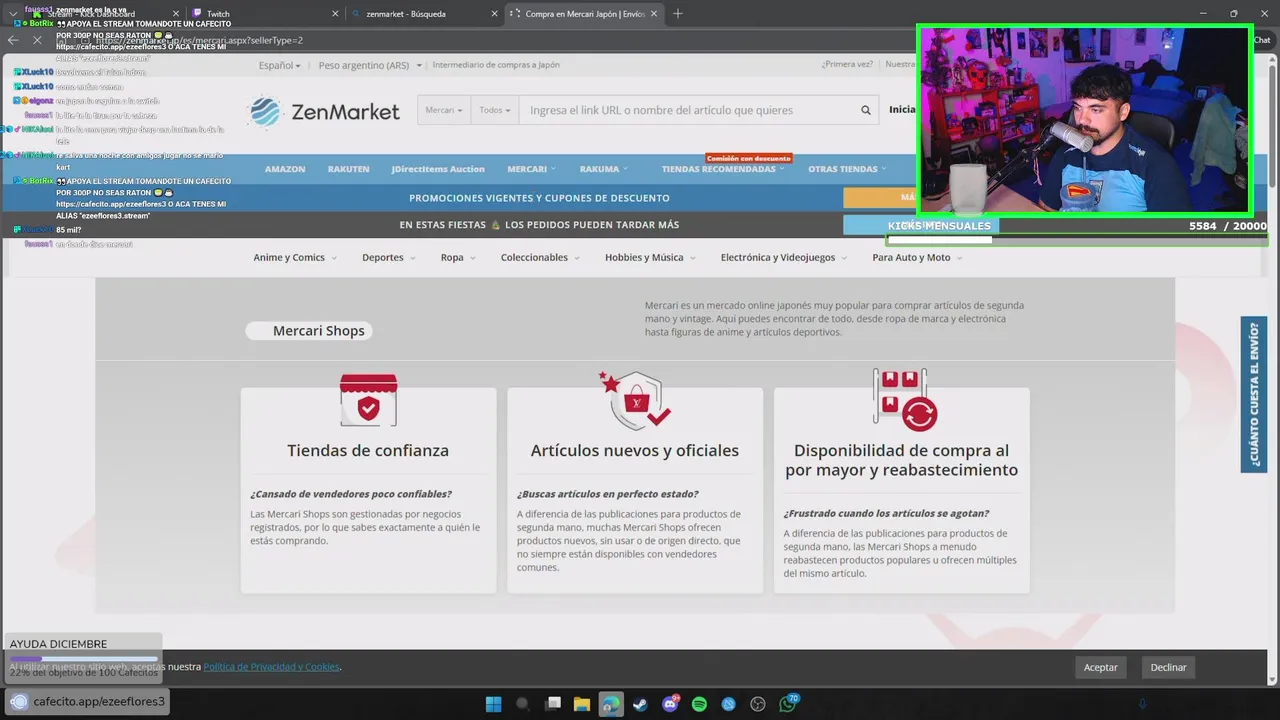Expand the Hobbies y Música category

coord(650,257)
